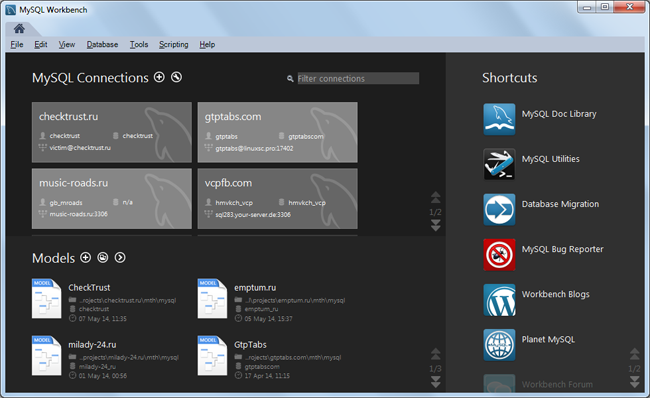
Task: Open the Database menu
Action: click(x=102, y=44)
